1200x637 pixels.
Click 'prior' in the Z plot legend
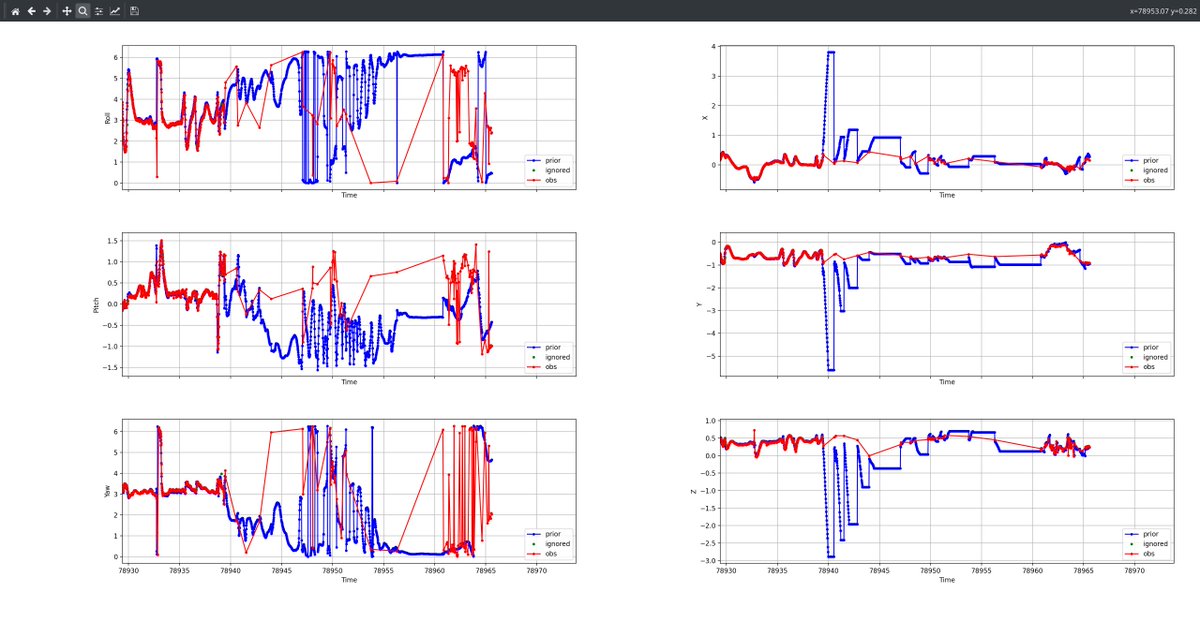(x=1150, y=534)
